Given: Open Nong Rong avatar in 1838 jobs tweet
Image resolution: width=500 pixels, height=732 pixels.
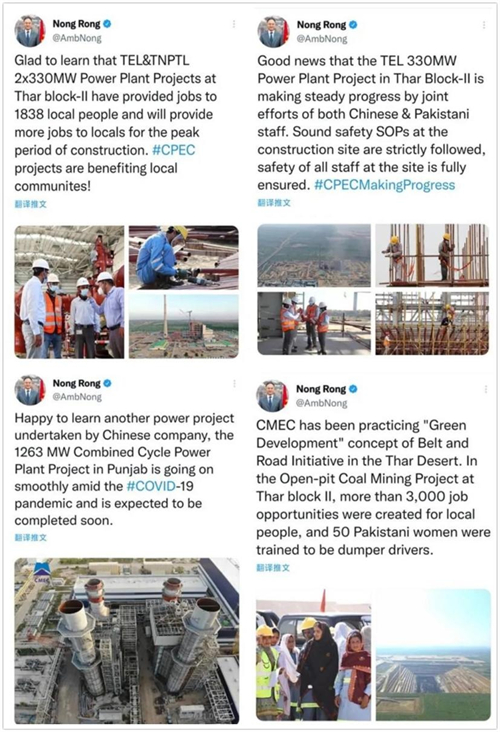Looking at the screenshot, I should pos(30,31).
